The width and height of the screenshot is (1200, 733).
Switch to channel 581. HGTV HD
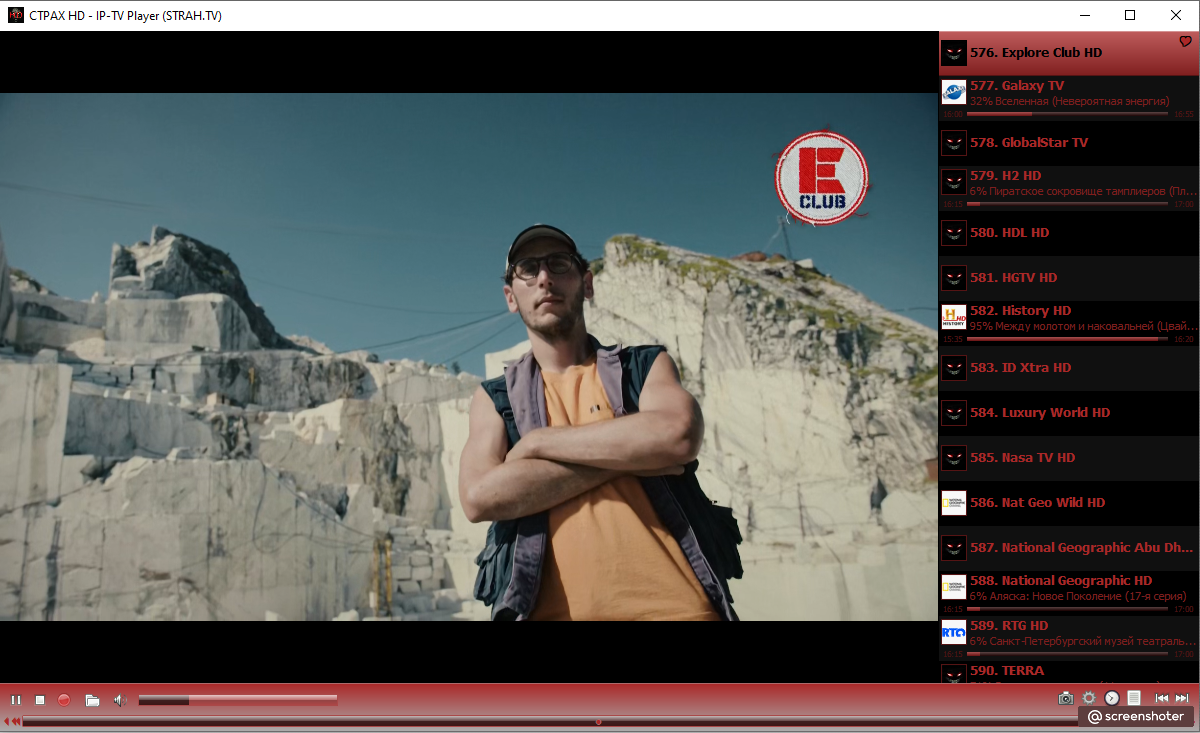point(1069,278)
